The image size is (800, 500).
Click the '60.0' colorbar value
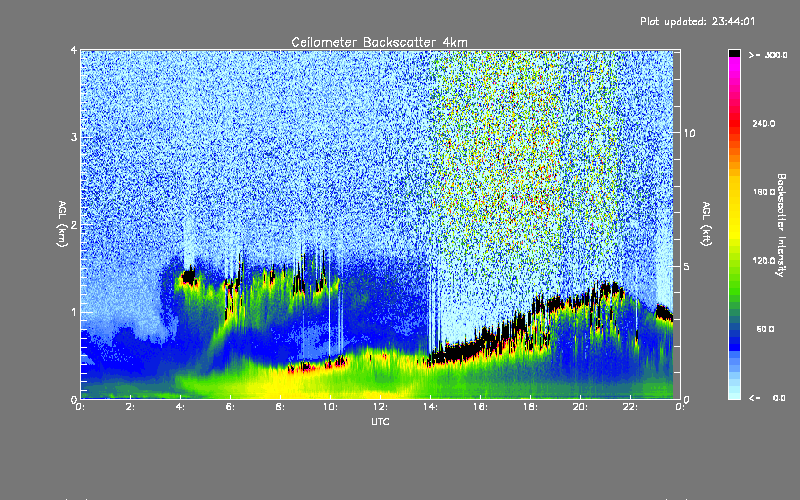(x=765, y=329)
